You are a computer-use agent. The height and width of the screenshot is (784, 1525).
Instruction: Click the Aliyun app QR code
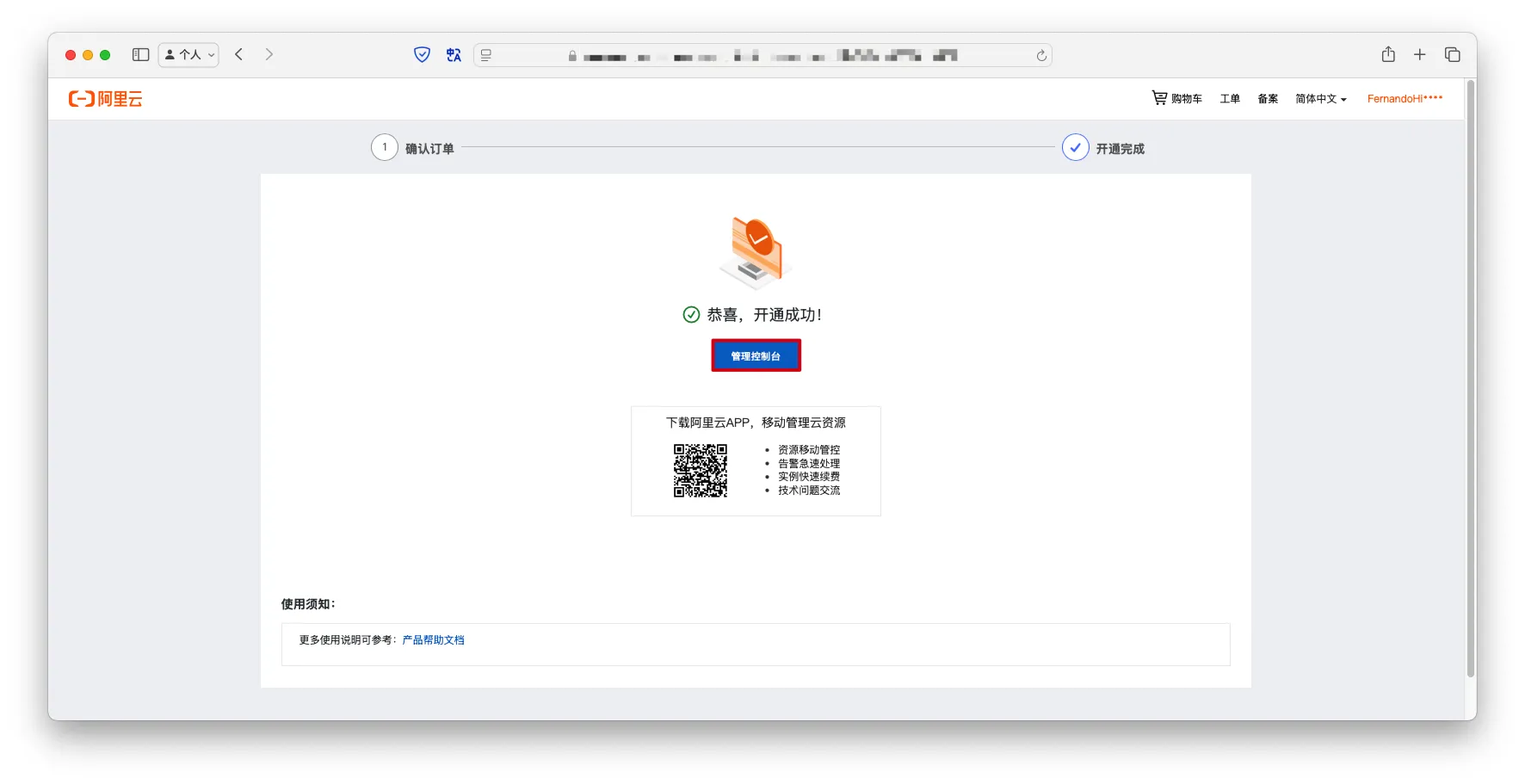pyautogui.click(x=700, y=471)
